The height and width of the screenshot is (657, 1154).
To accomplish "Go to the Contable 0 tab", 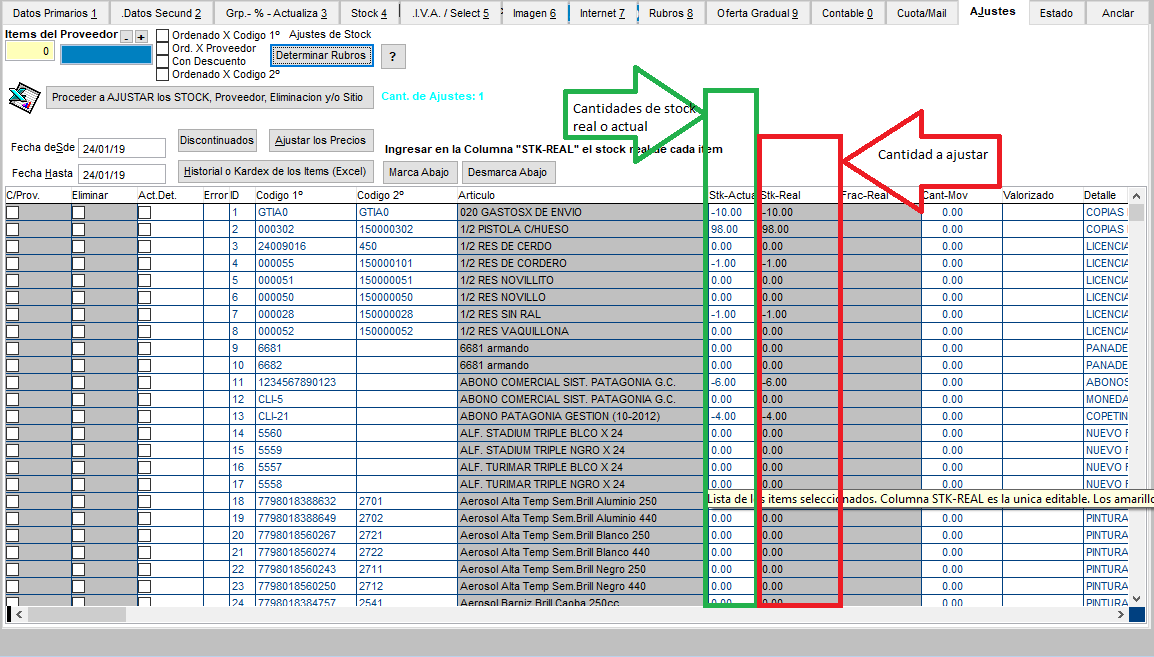I will tap(847, 13).
